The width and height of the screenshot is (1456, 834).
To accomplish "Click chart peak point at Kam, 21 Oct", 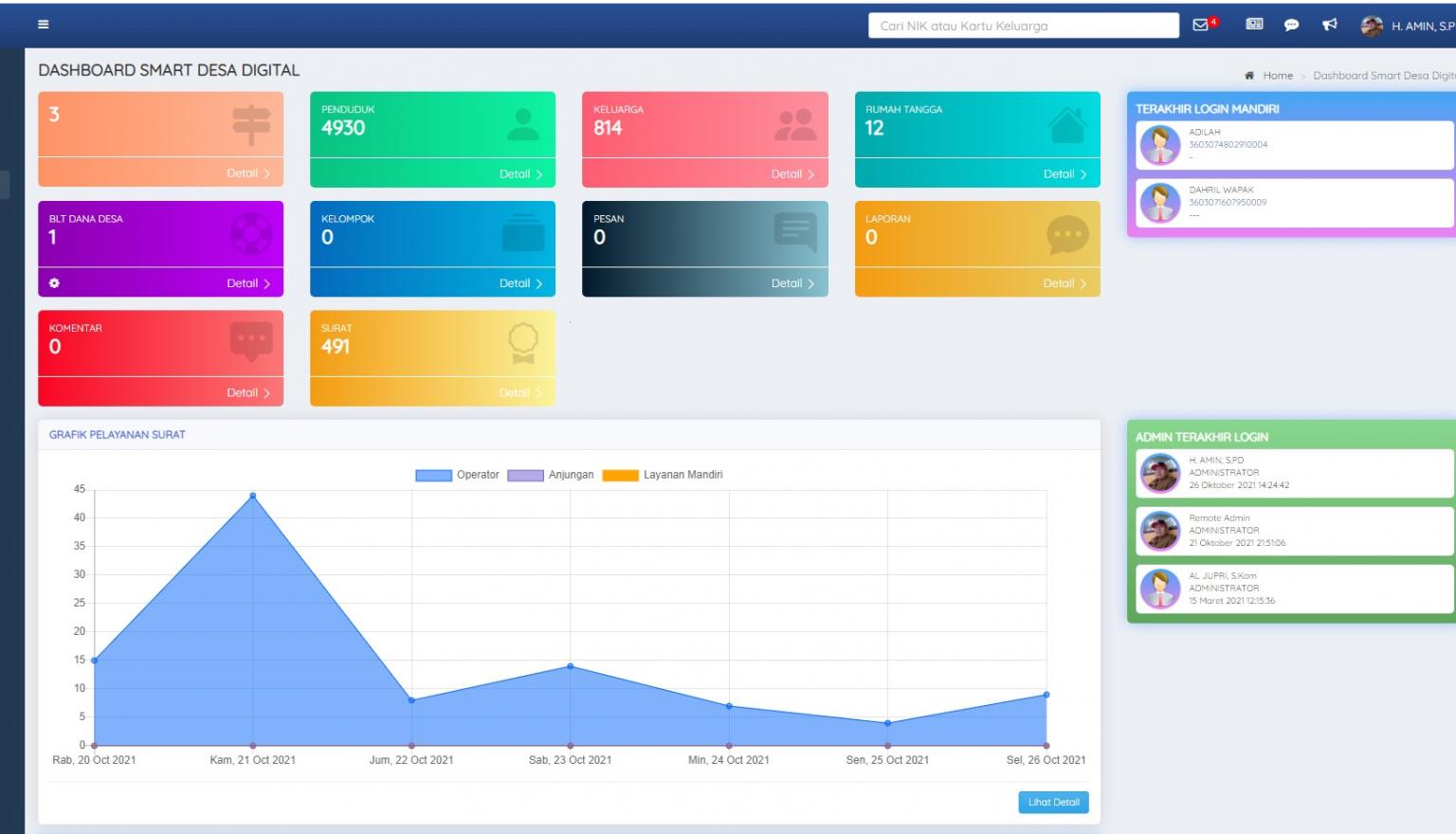I will coord(252,496).
